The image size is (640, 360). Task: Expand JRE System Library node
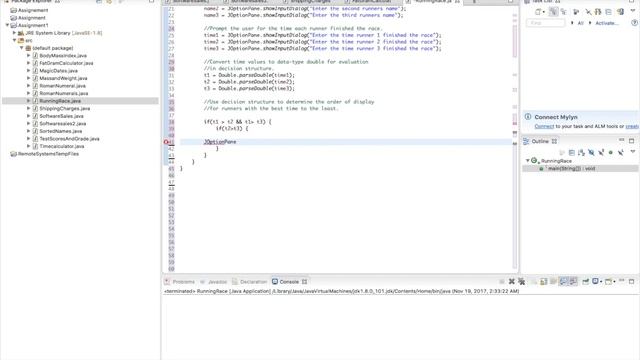point(14,33)
